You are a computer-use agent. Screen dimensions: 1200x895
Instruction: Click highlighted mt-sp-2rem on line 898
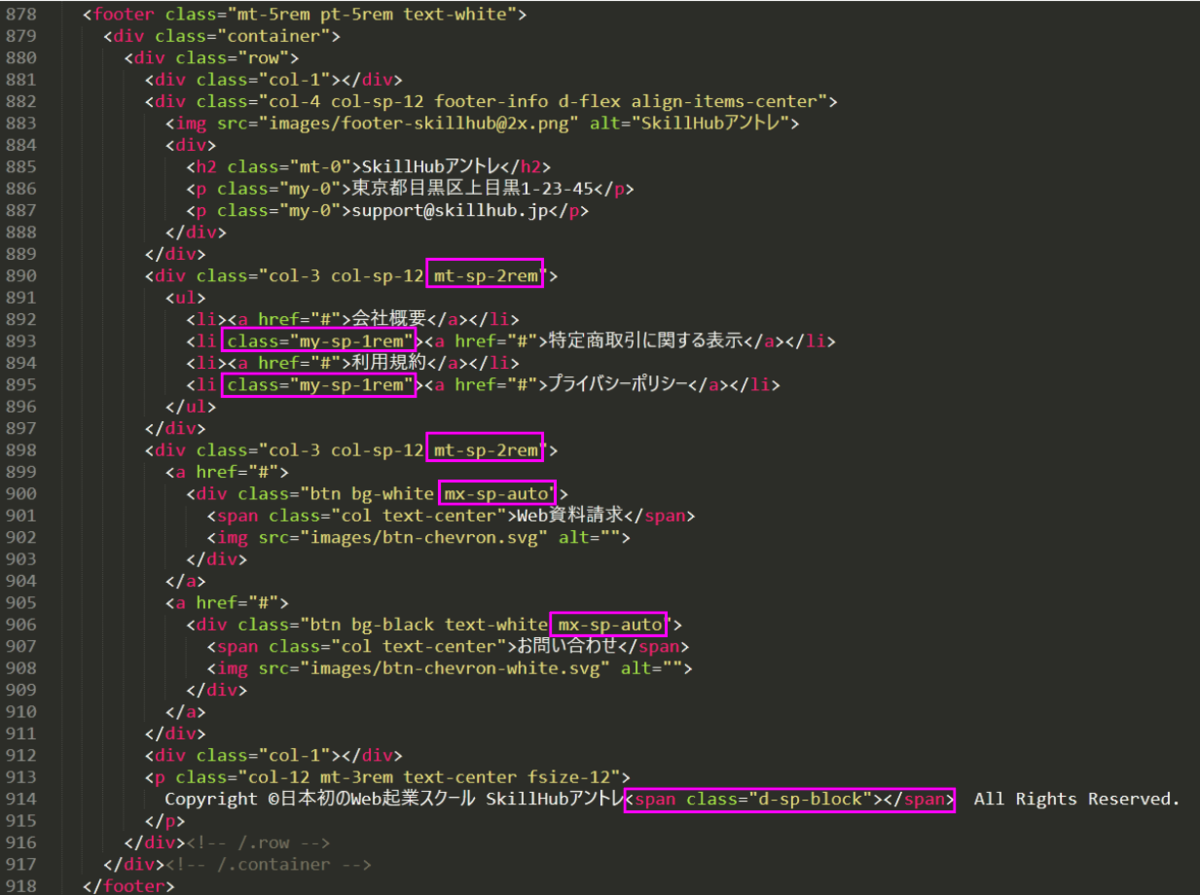[485, 451]
